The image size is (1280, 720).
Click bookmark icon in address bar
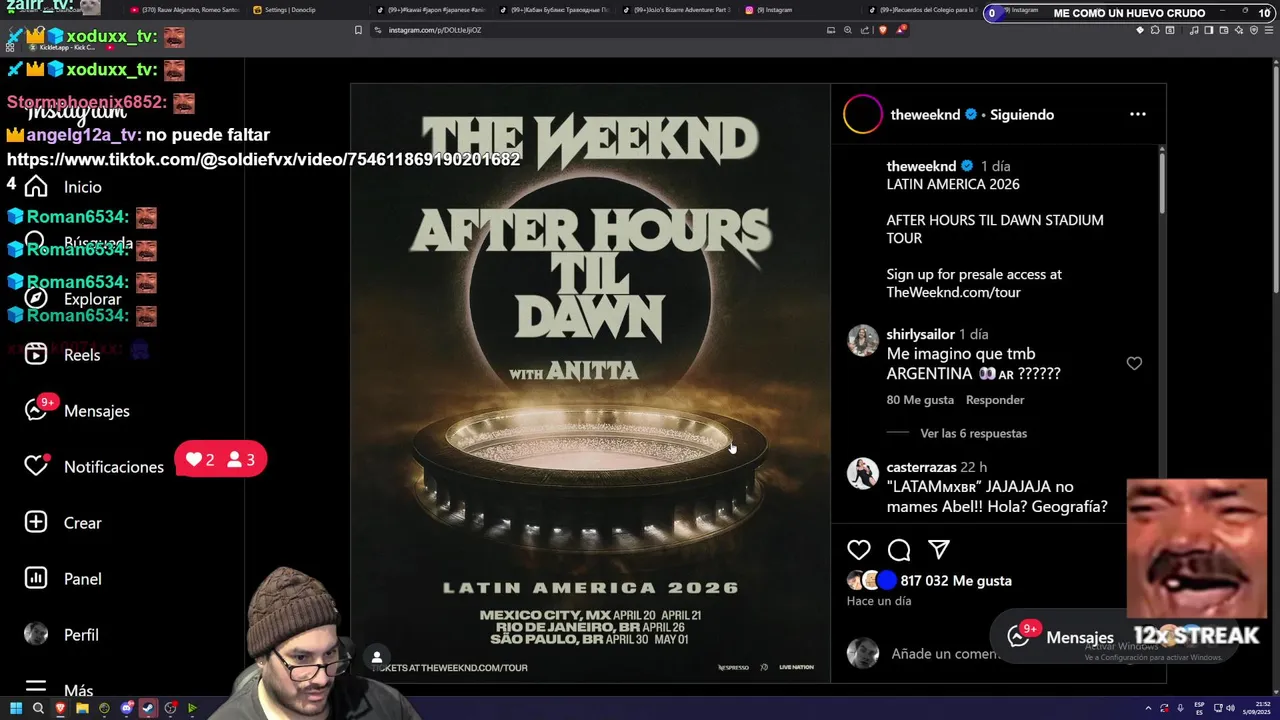coord(358,30)
